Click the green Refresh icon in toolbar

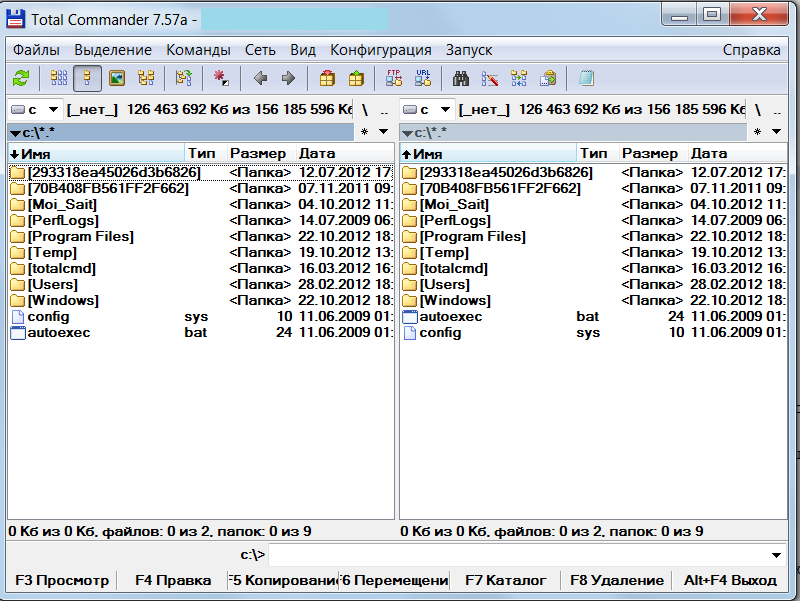(20, 78)
